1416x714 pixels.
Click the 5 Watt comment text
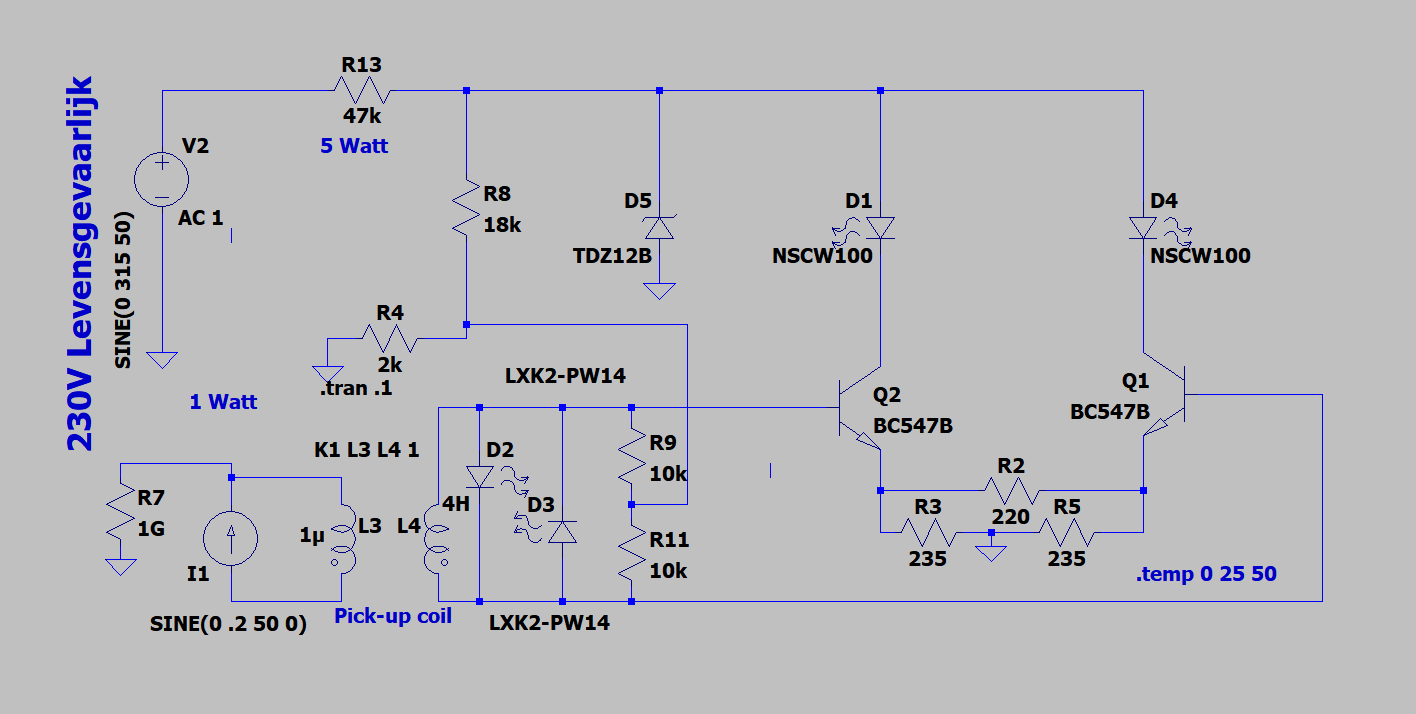[354, 146]
